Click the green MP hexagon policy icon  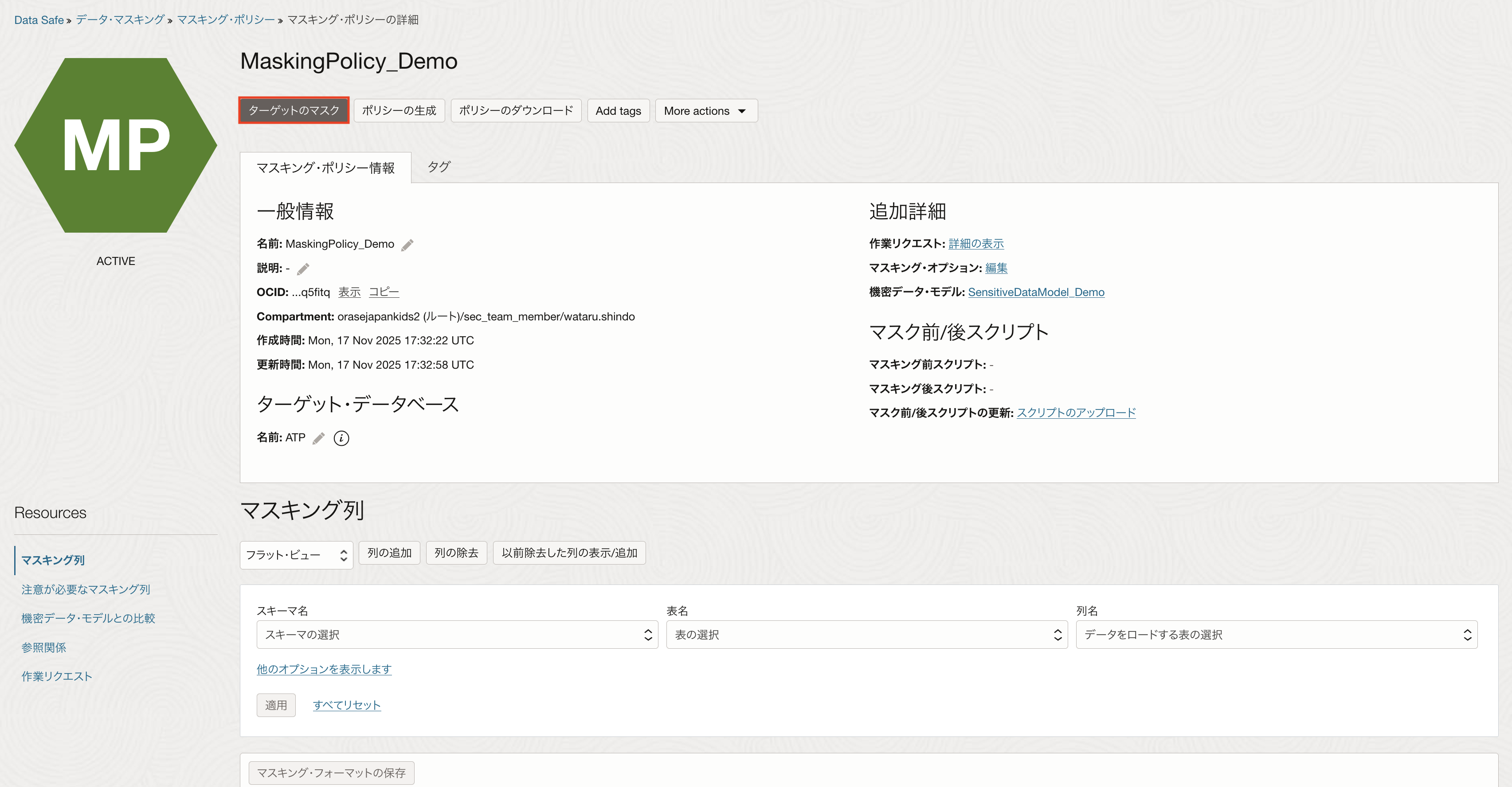point(116,145)
